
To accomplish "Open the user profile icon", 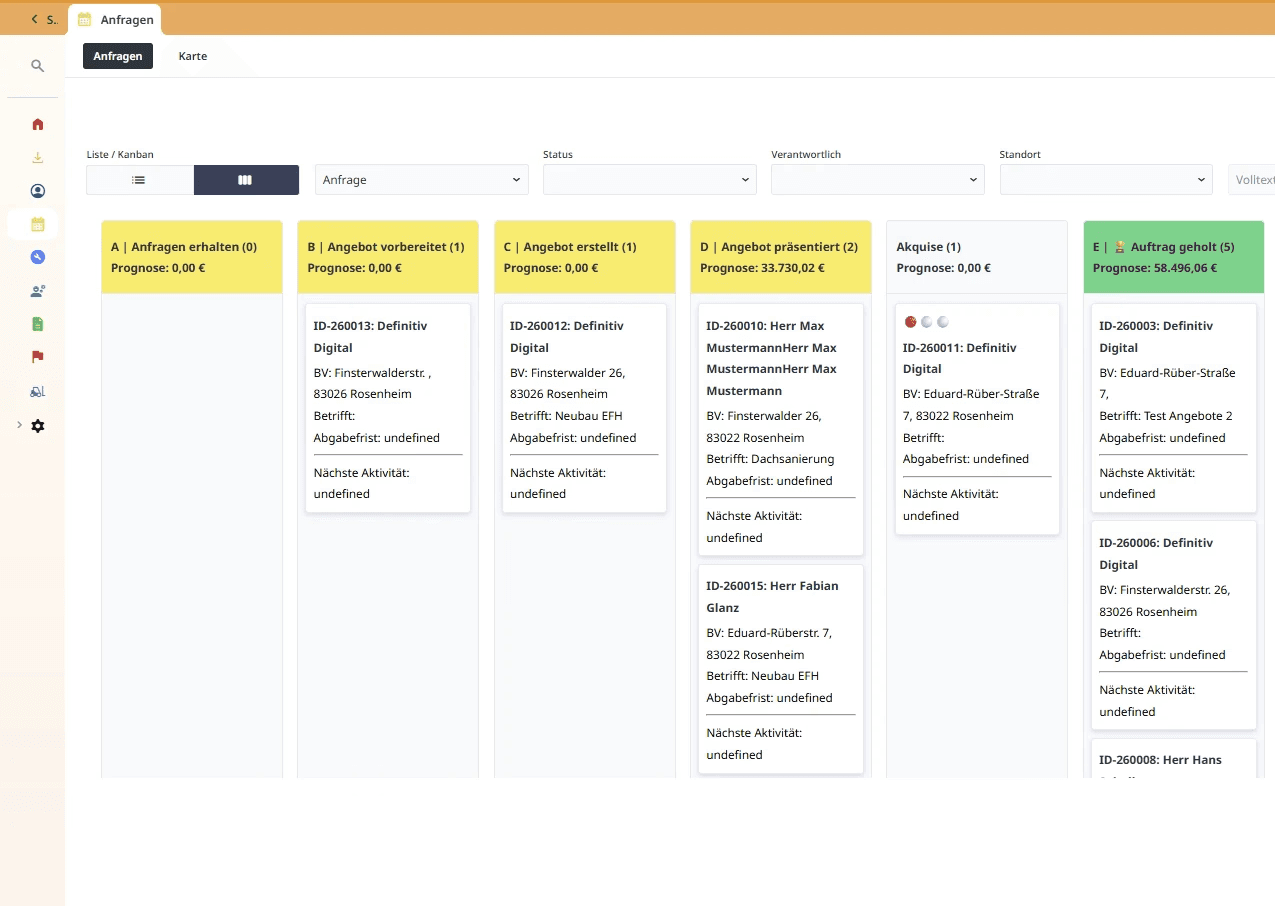I will pos(37,190).
